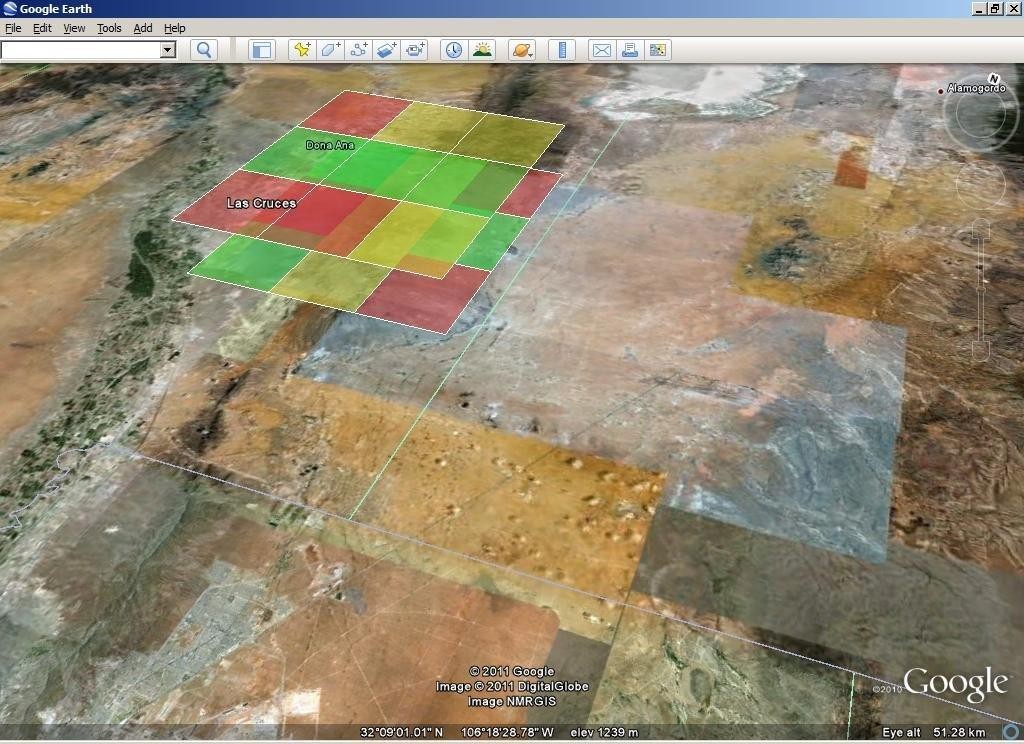Screen dimensions: 1024x744
Task: Click the streaming status circle icon
Action: [1011, 732]
